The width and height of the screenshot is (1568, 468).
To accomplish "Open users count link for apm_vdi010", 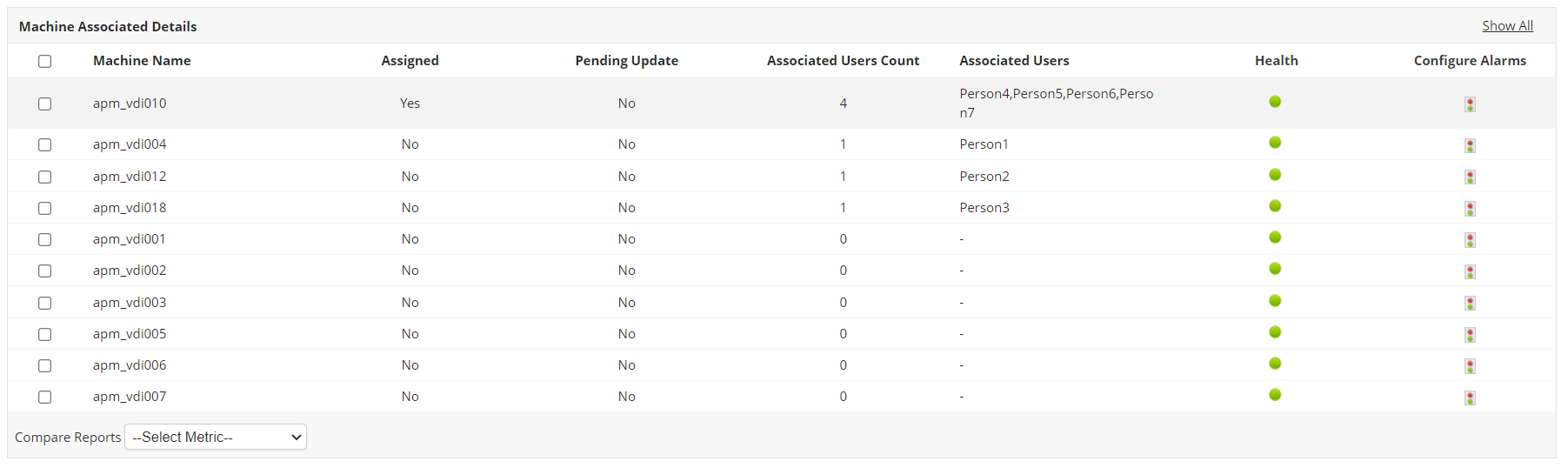I will tap(843, 104).
